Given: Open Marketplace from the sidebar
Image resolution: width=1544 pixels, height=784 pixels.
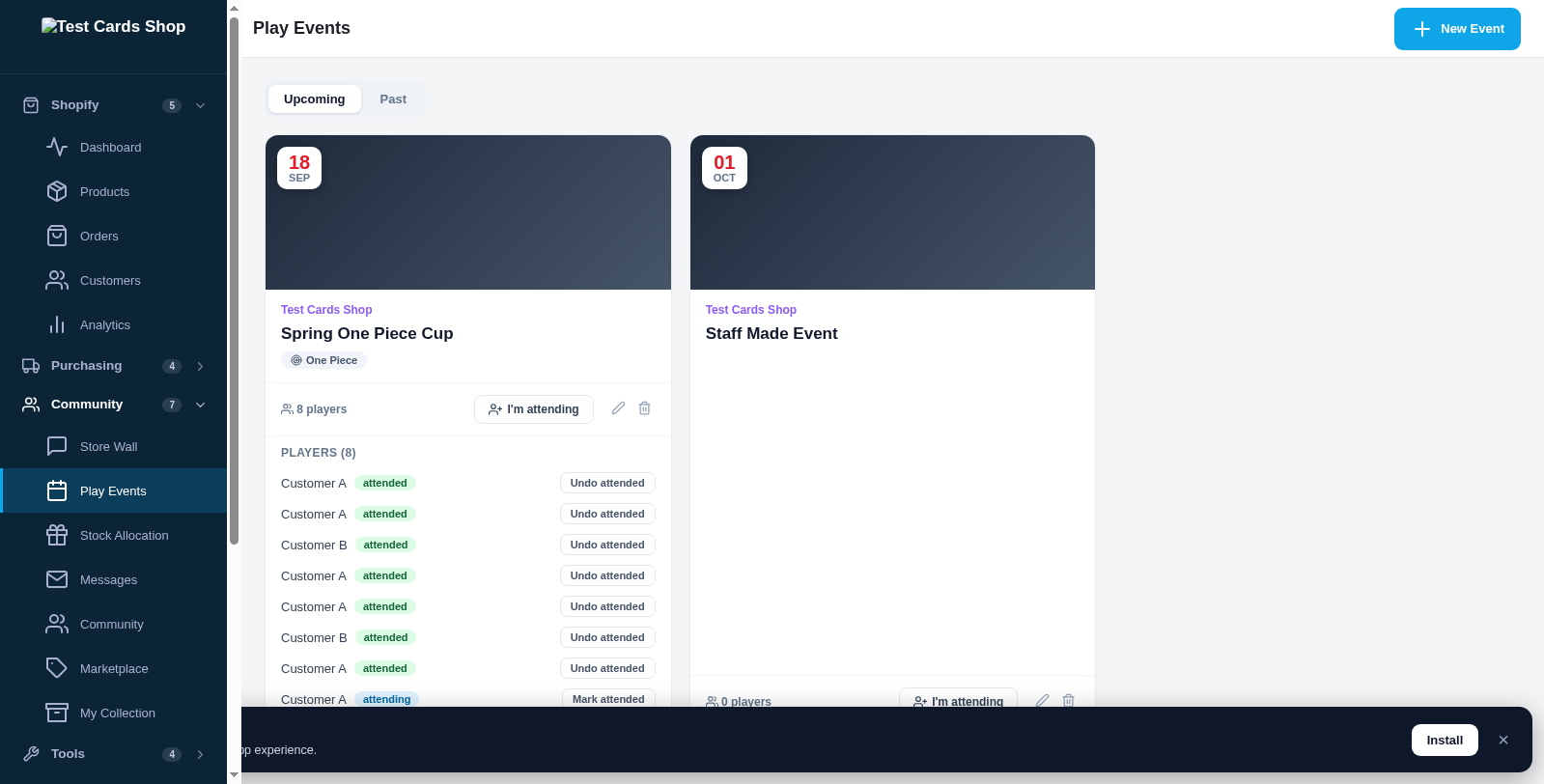Looking at the screenshot, I should [114, 668].
